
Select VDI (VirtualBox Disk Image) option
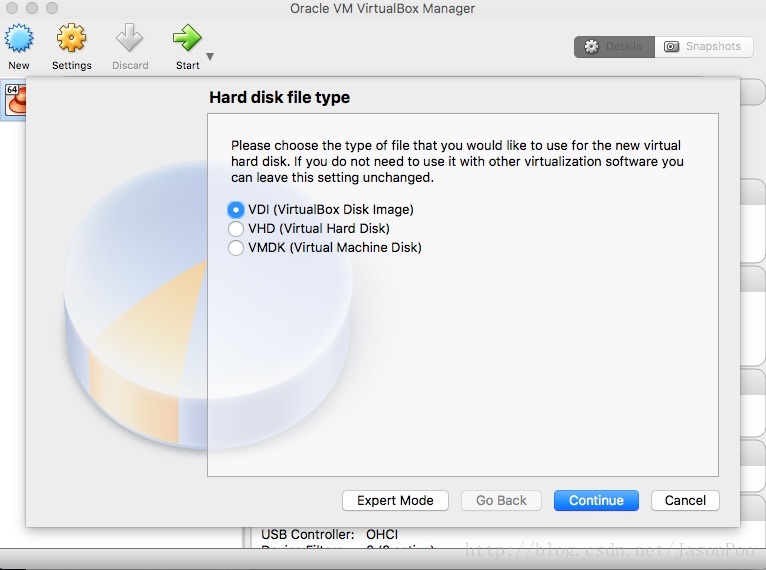coord(321,210)
